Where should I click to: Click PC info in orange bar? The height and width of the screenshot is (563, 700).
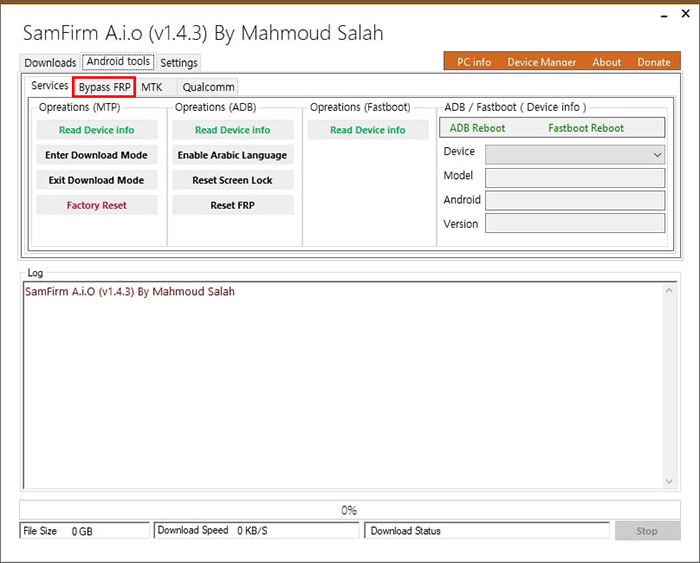pyautogui.click(x=474, y=63)
